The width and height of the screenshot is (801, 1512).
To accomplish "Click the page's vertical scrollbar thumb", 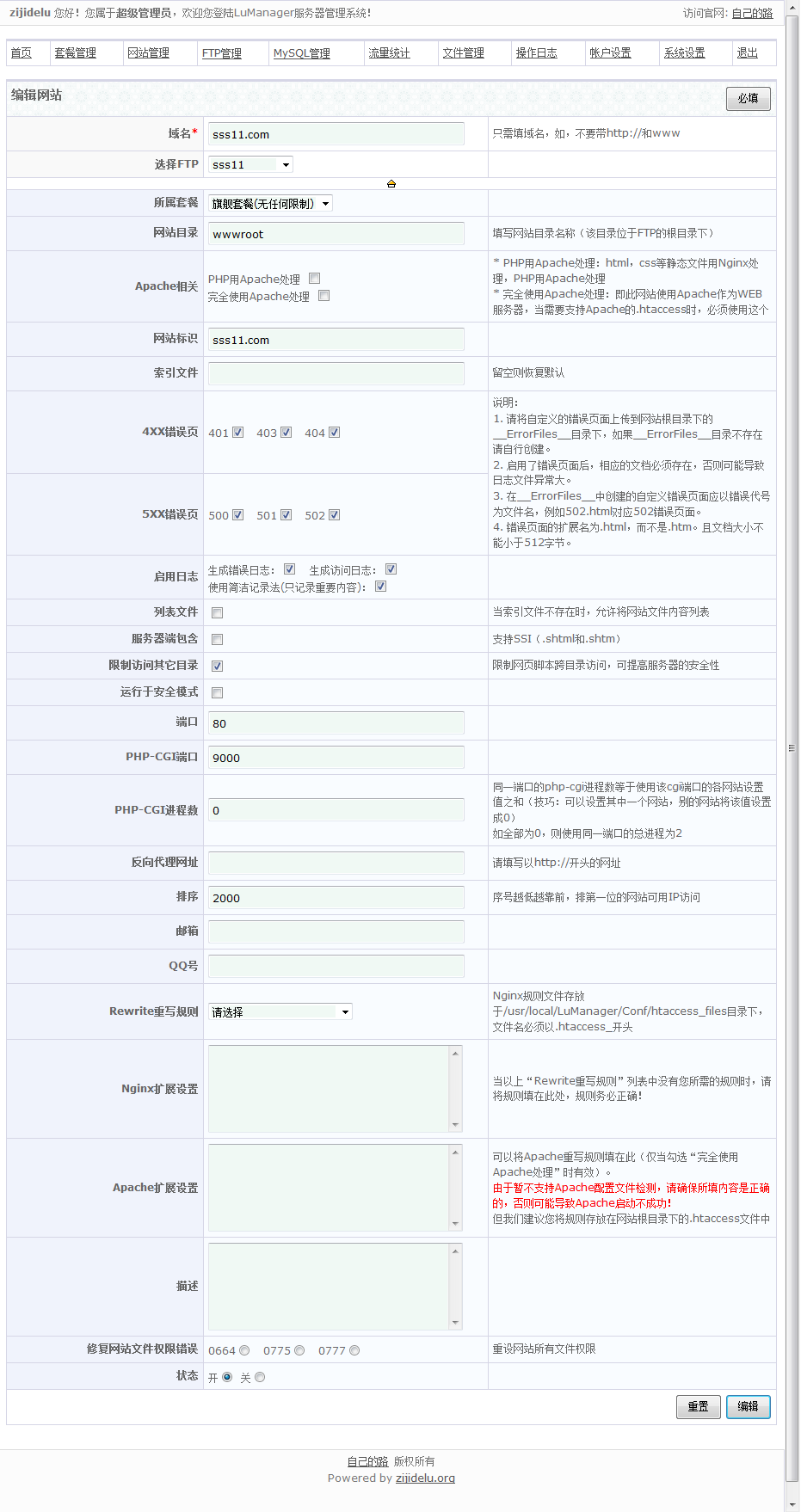I will point(792,748).
